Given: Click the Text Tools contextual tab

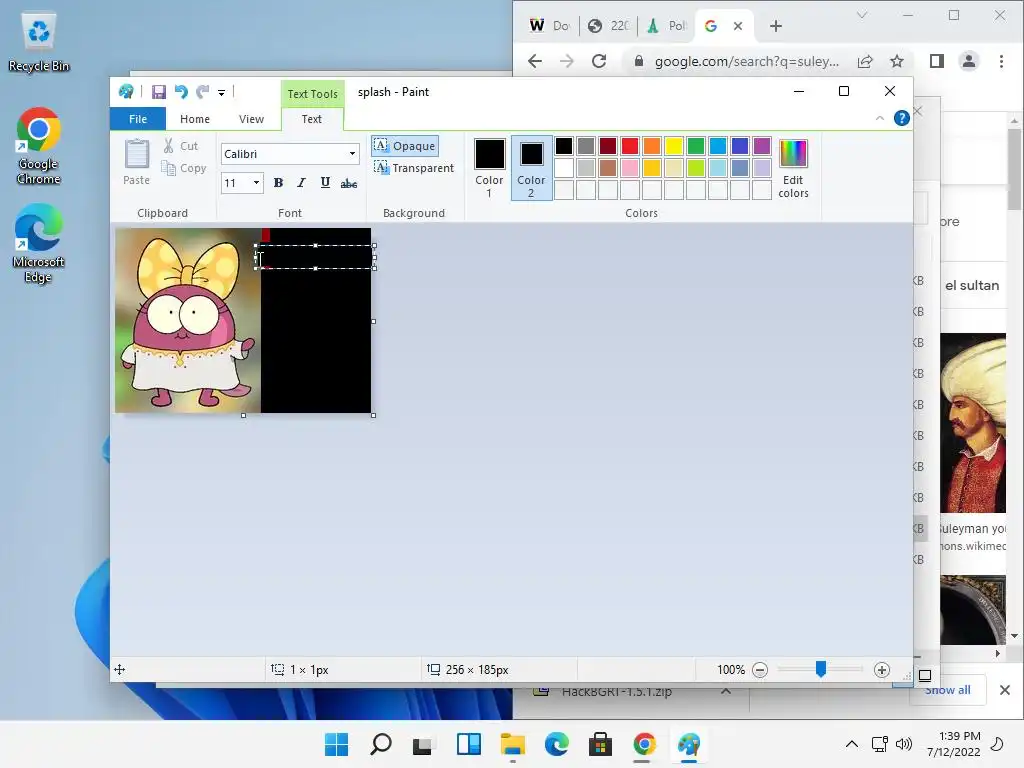Looking at the screenshot, I should 312,94.
